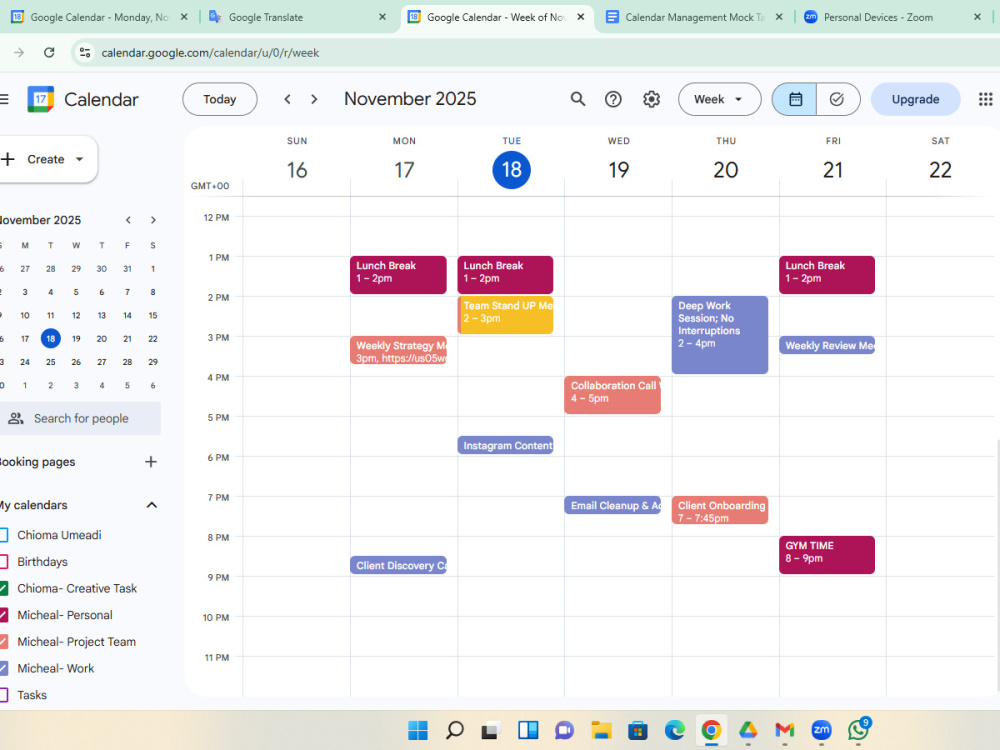Screen dimensions: 1000x750
Task: Open the Settings gear menu
Action: 651,99
